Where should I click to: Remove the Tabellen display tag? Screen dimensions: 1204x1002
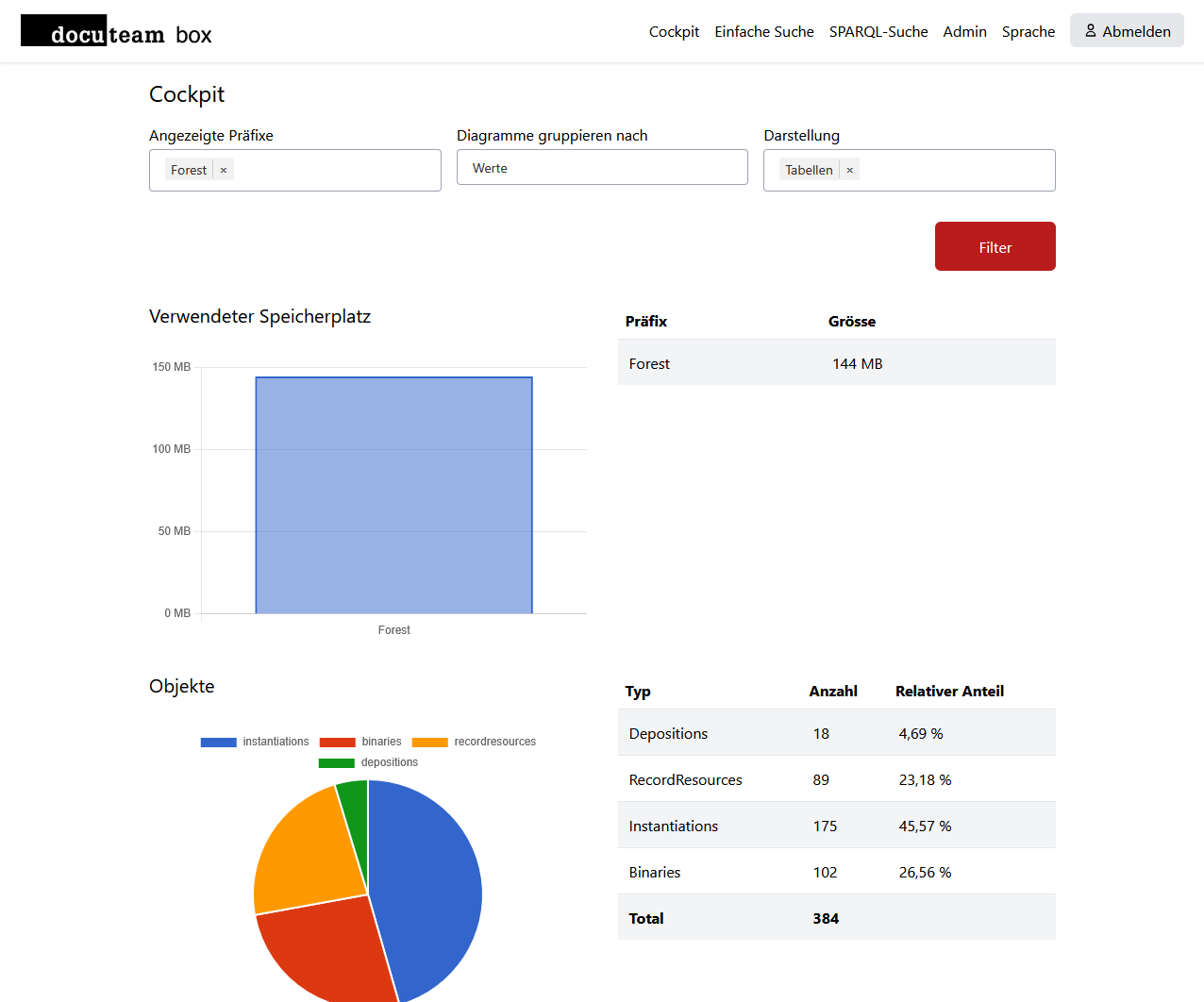point(850,171)
